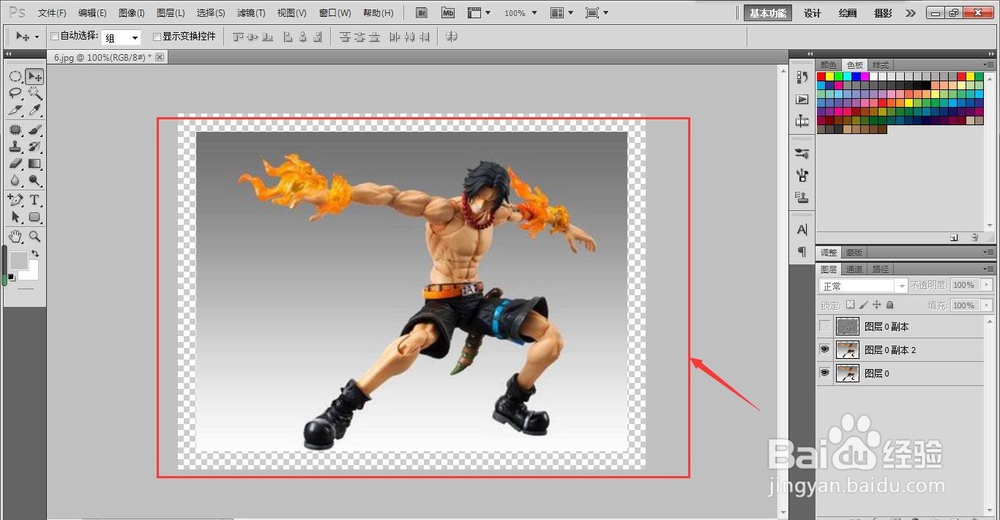Select the Rounded Rectangle shape tool
This screenshot has width=1000, height=520.
(34, 218)
